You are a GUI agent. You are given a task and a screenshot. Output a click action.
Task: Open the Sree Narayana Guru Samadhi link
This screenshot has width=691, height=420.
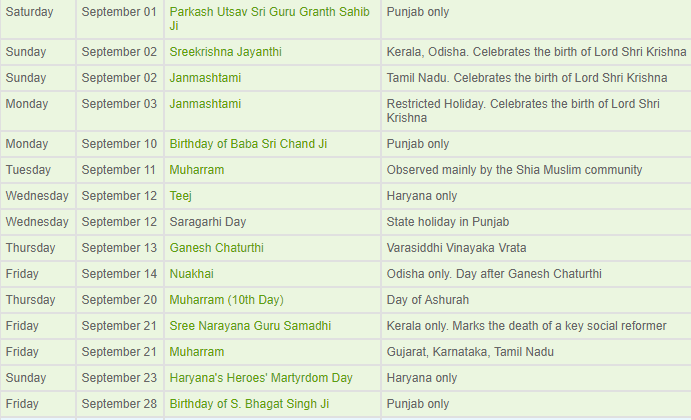[x=250, y=326]
